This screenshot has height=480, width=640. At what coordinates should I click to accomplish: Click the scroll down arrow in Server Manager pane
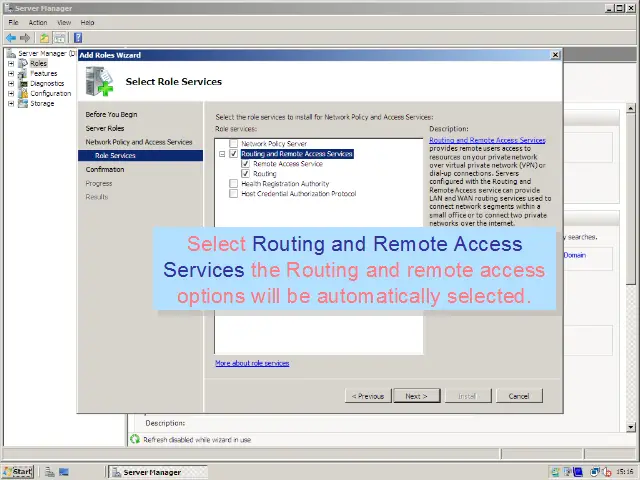click(631, 427)
